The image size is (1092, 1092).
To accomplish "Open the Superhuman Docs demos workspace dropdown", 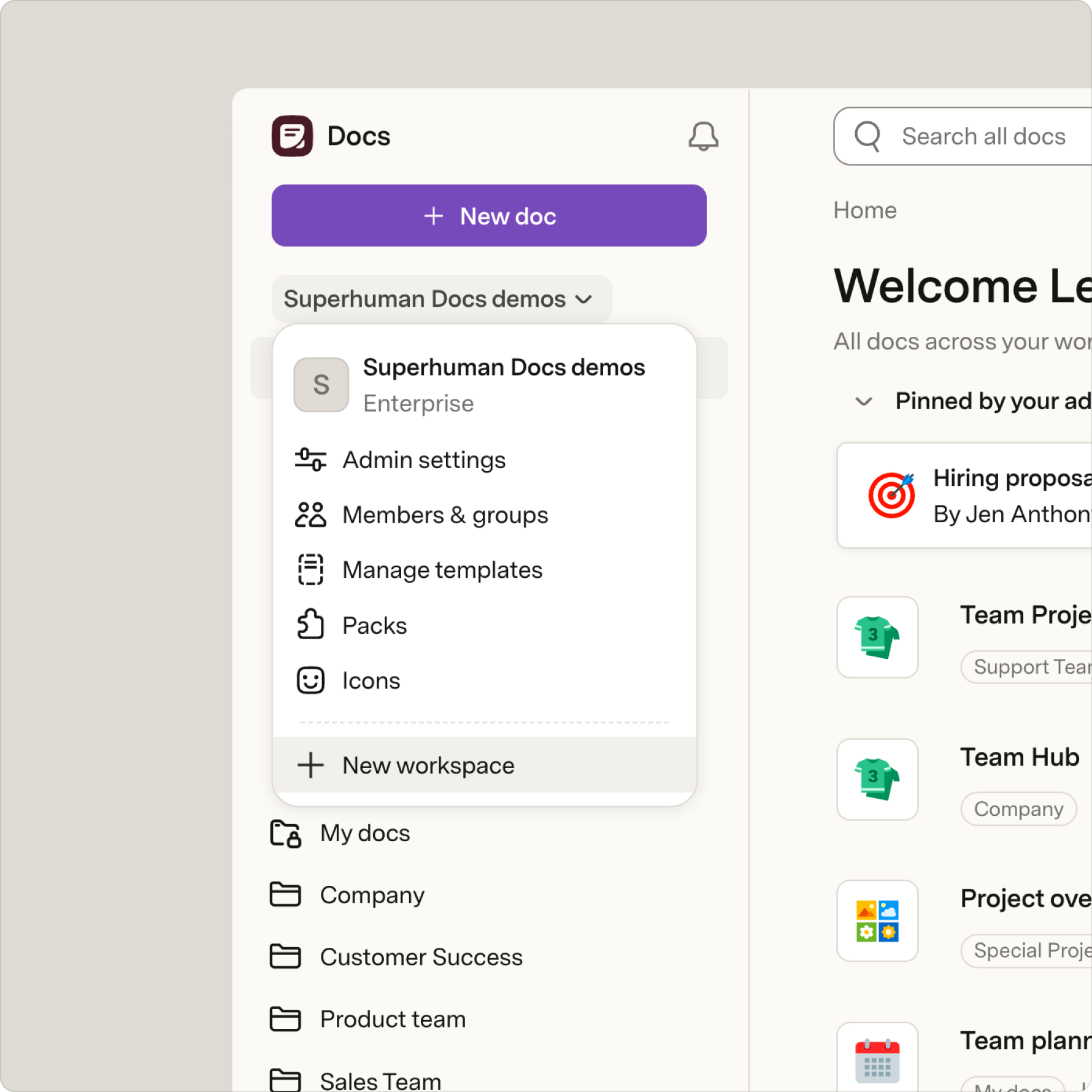I will (442, 299).
